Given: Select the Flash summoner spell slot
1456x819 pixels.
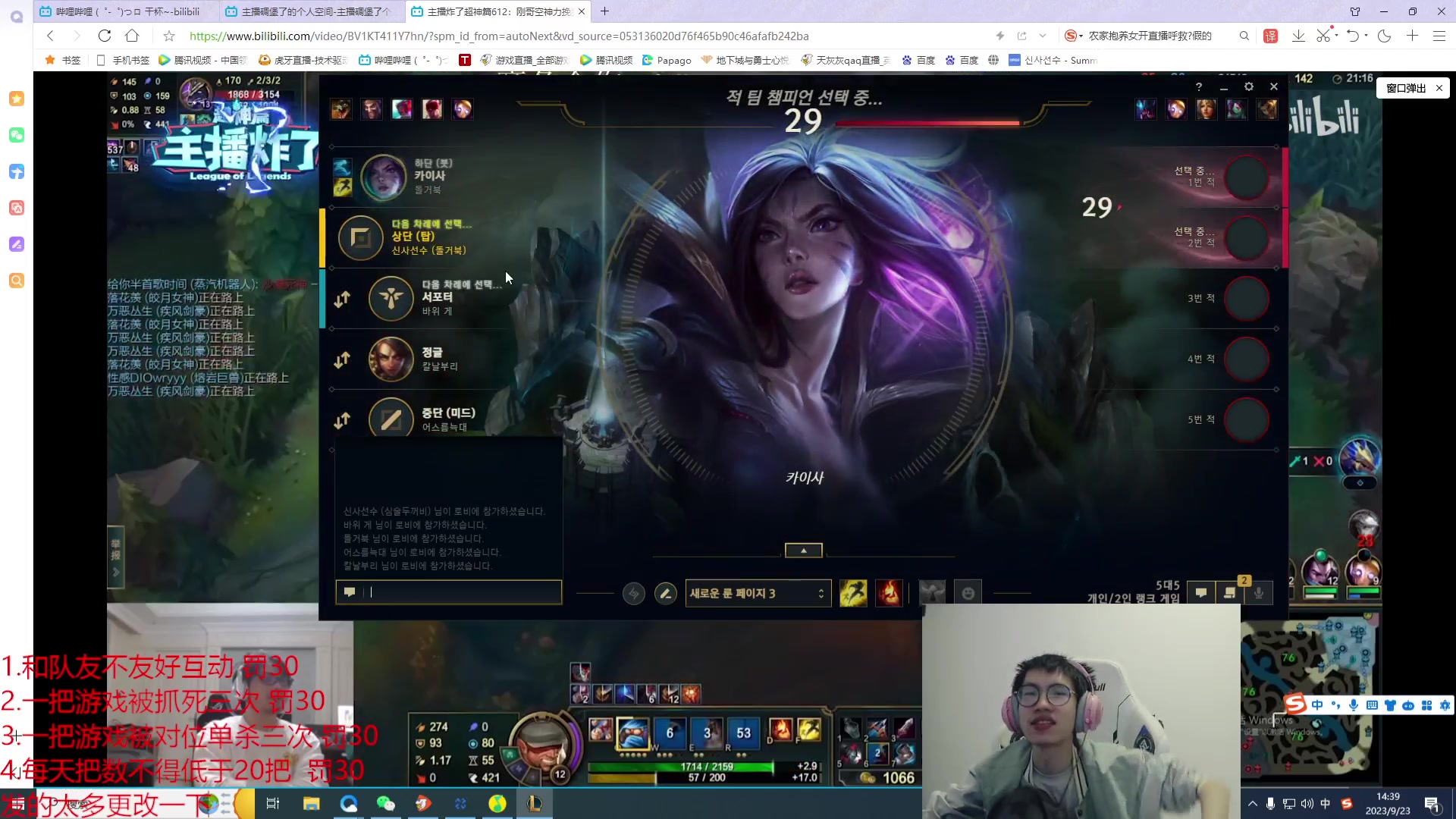Looking at the screenshot, I should click(853, 593).
